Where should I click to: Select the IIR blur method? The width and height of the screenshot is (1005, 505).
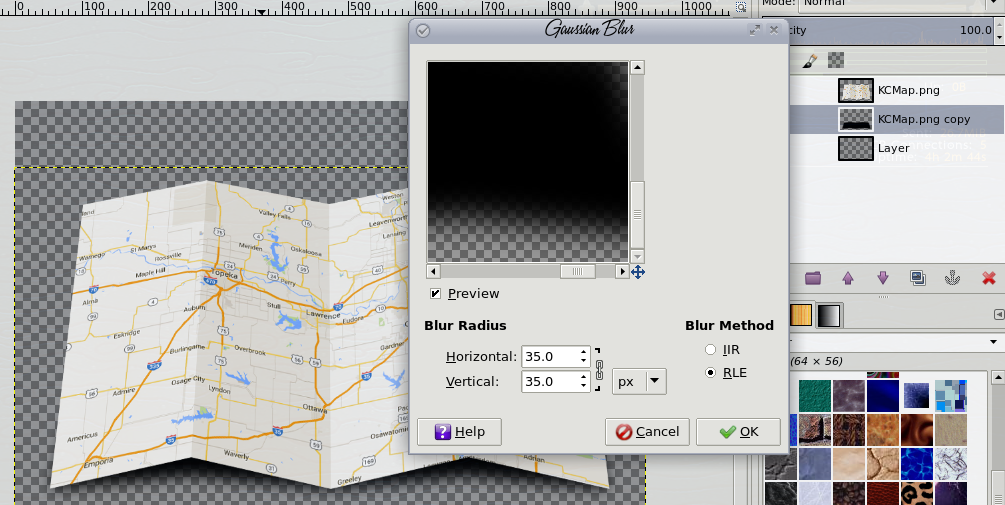click(x=711, y=349)
